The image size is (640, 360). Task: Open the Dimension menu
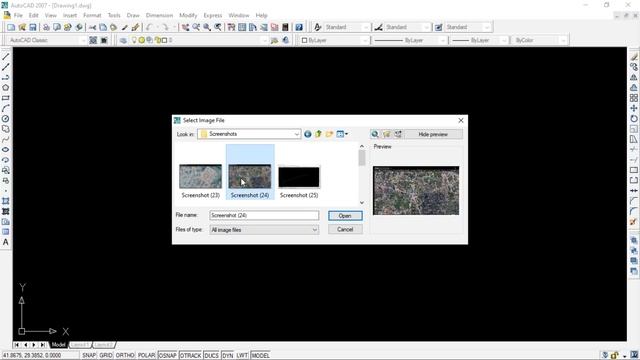click(x=160, y=15)
